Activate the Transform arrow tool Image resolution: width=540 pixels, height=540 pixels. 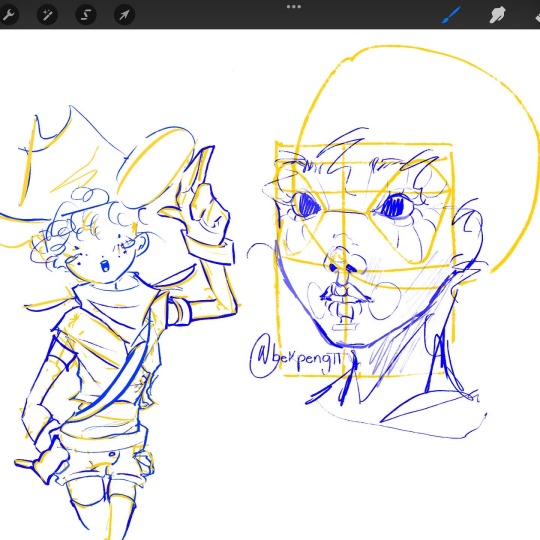pyautogui.click(x=124, y=15)
